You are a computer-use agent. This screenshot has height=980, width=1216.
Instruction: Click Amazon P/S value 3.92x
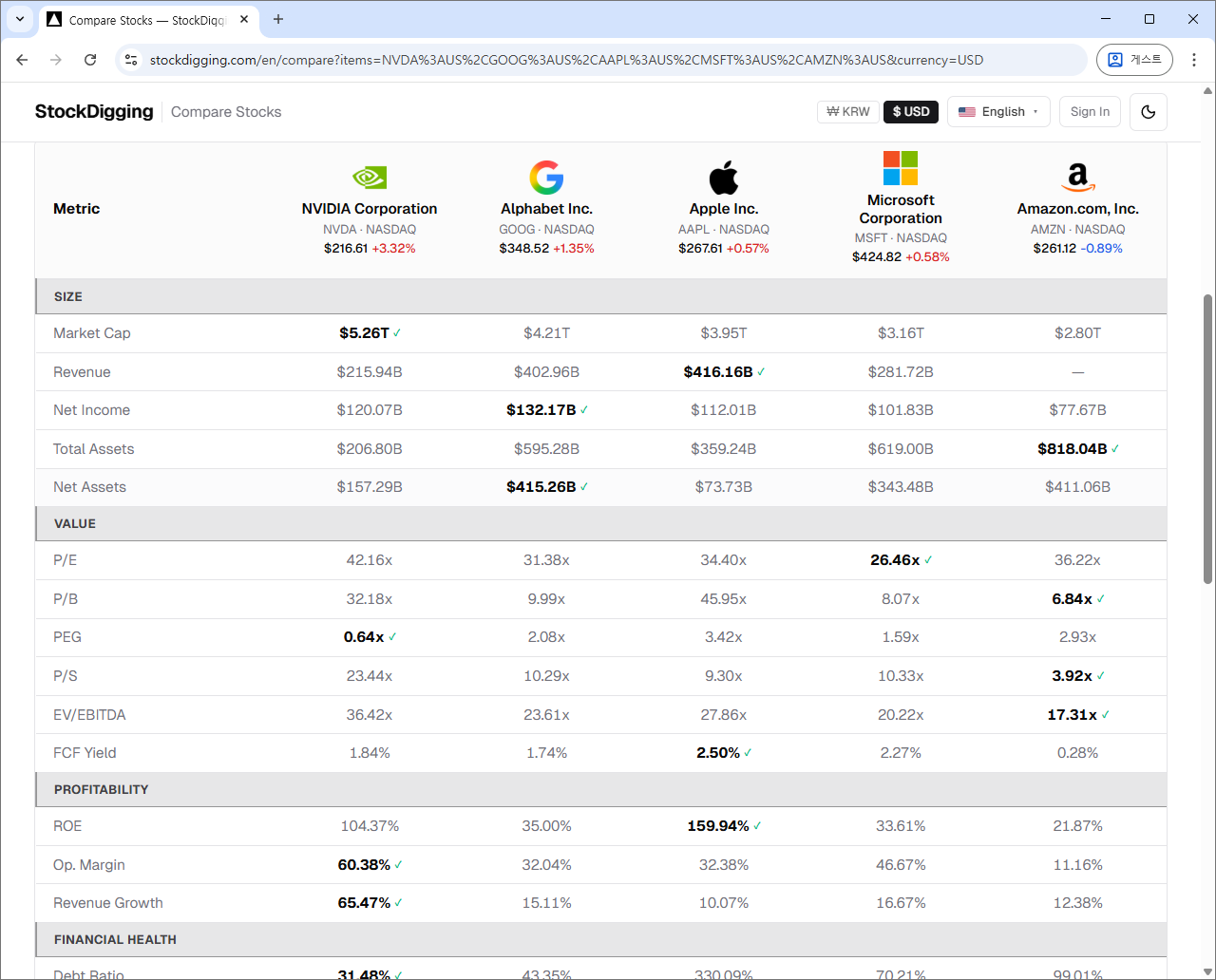(1073, 676)
